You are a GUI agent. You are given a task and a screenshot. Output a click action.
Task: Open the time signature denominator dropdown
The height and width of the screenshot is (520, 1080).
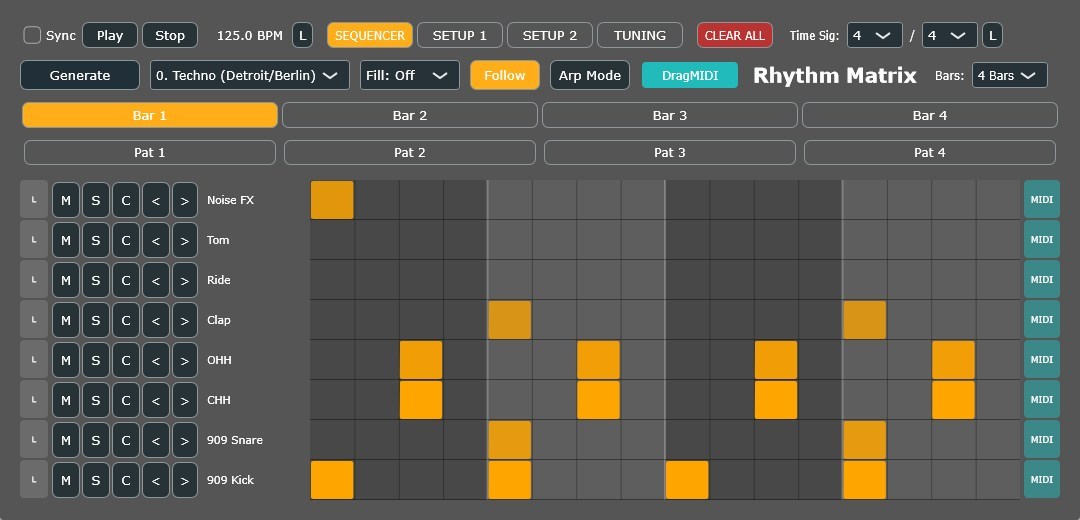point(950,35)
